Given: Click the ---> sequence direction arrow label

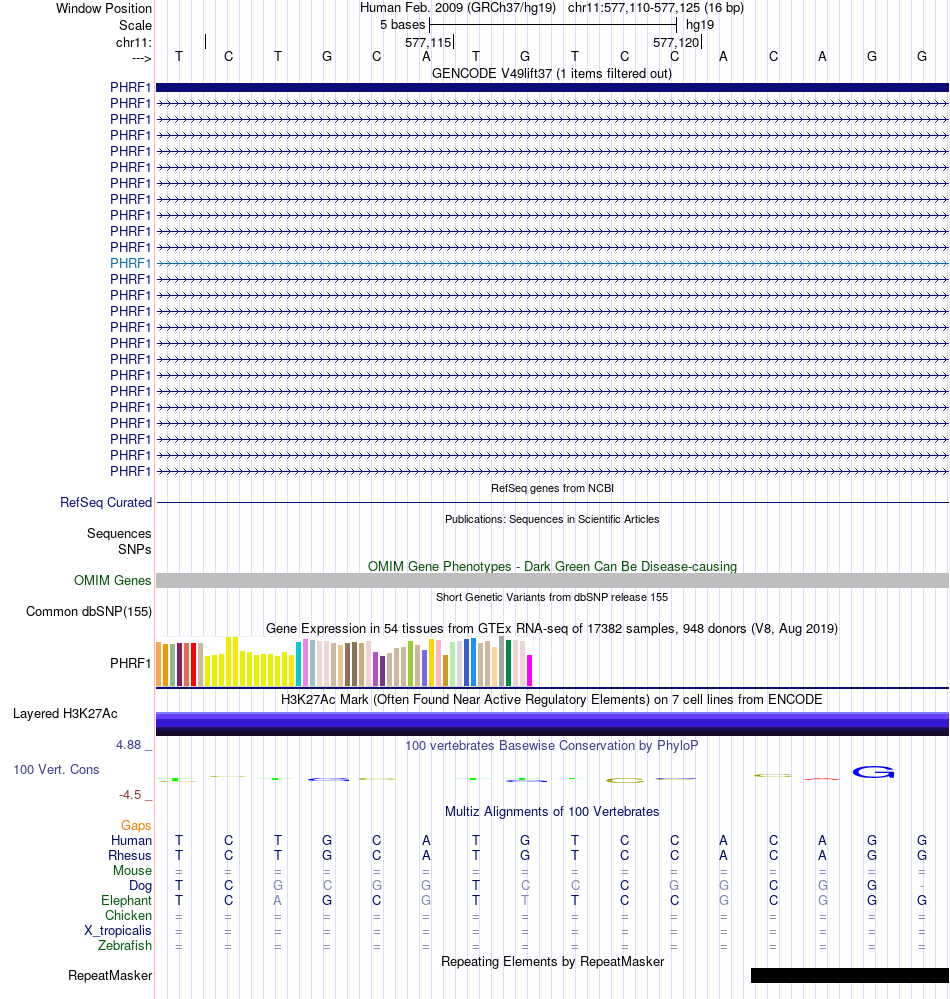Looking at the screenshot, I should coord(141,59).
